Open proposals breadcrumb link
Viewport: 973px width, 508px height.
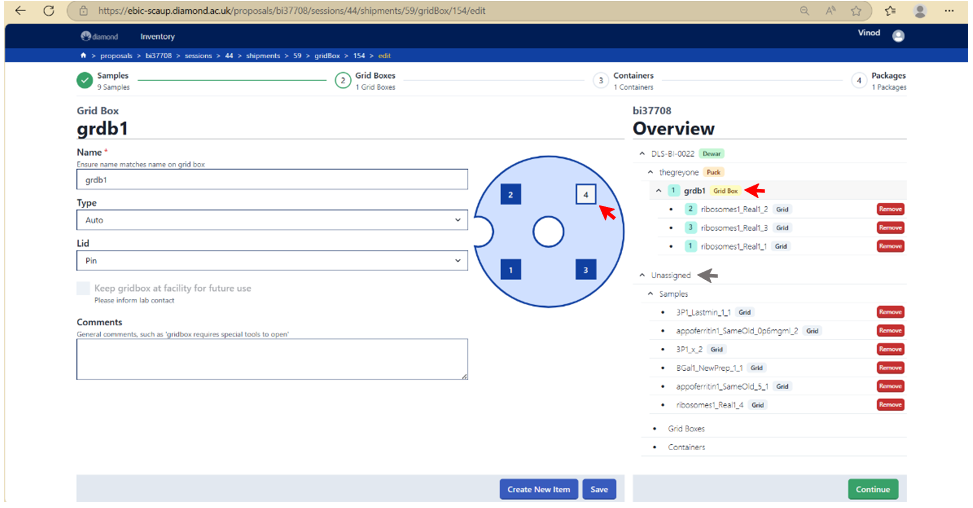116,56
